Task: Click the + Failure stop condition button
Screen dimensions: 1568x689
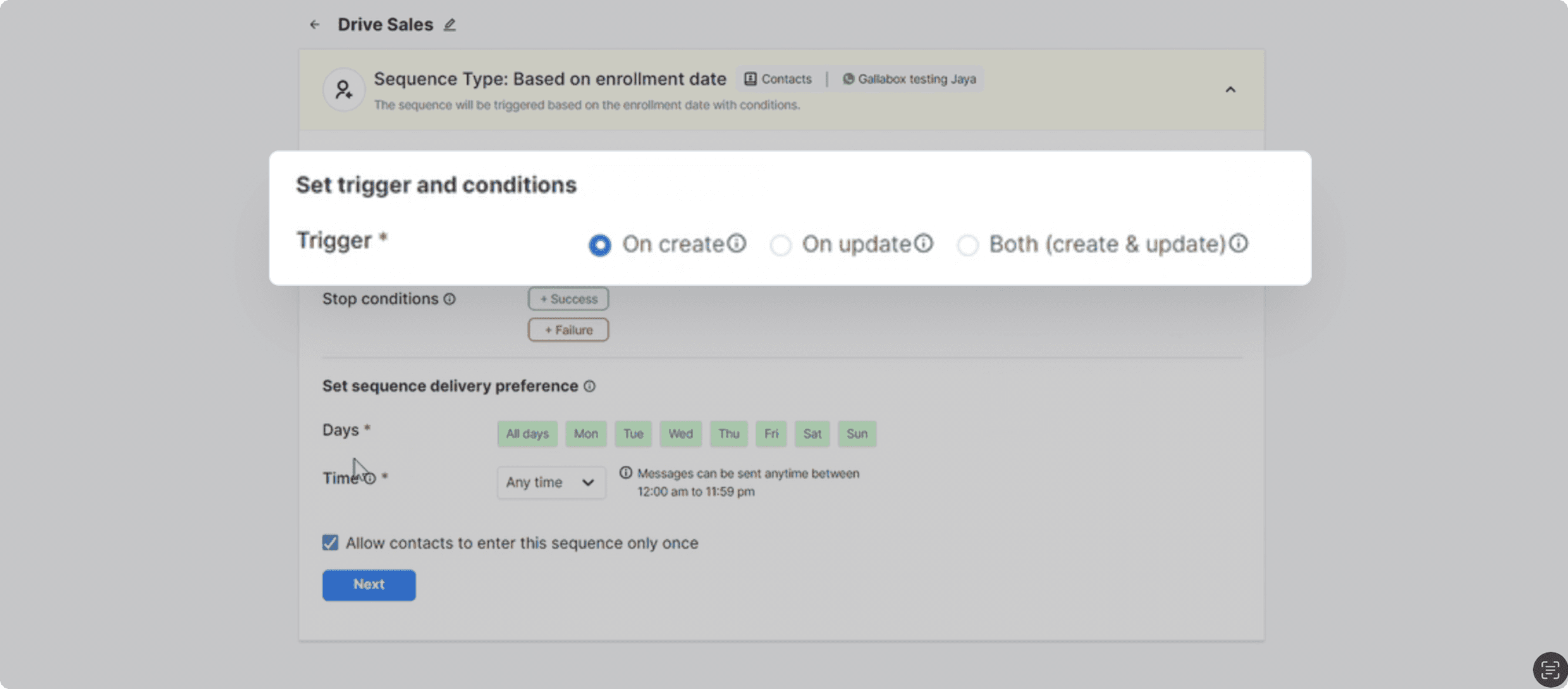Action: (x=568, y=330)
